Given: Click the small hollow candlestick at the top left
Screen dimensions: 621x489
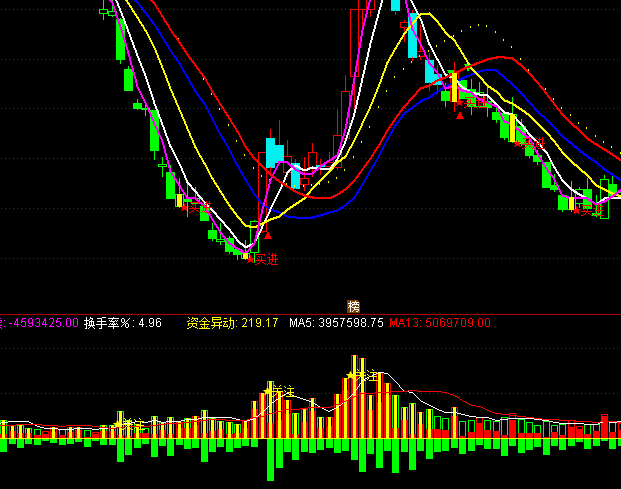Looking at the screenshot, I should tap(105, 11).
